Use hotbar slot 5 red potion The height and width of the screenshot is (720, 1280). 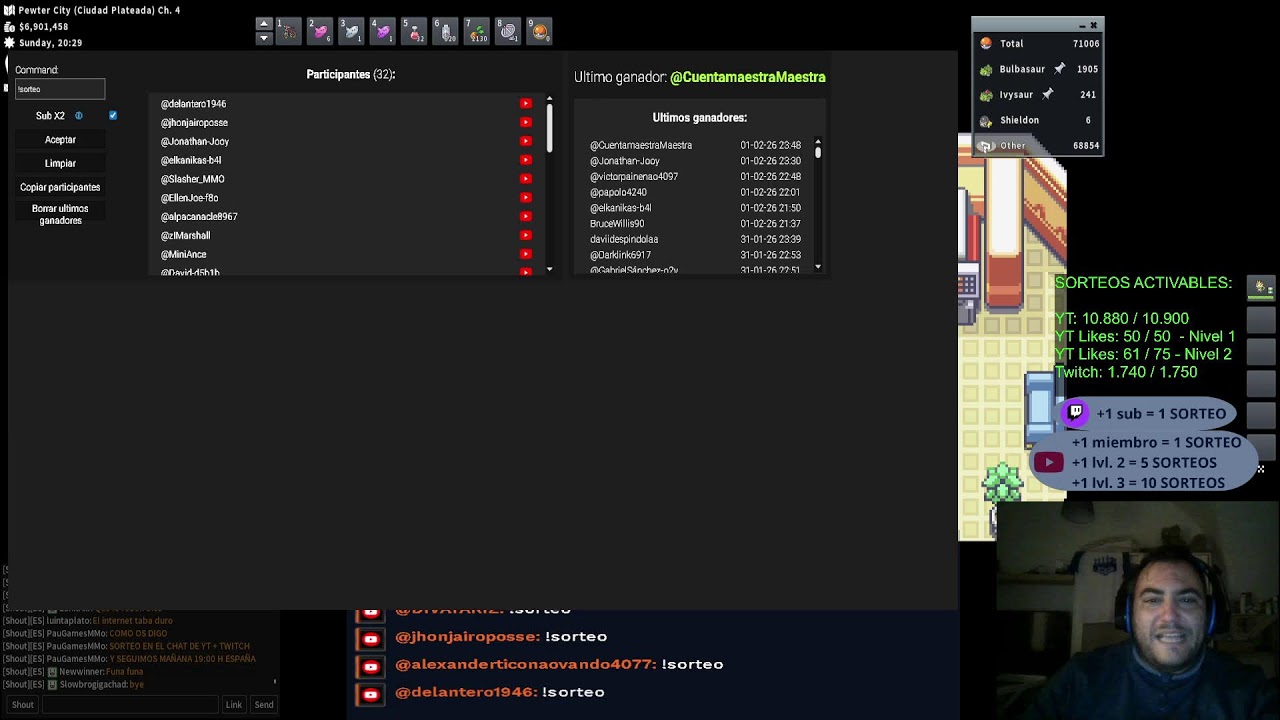pyautogui.click(x=414, y=32)
